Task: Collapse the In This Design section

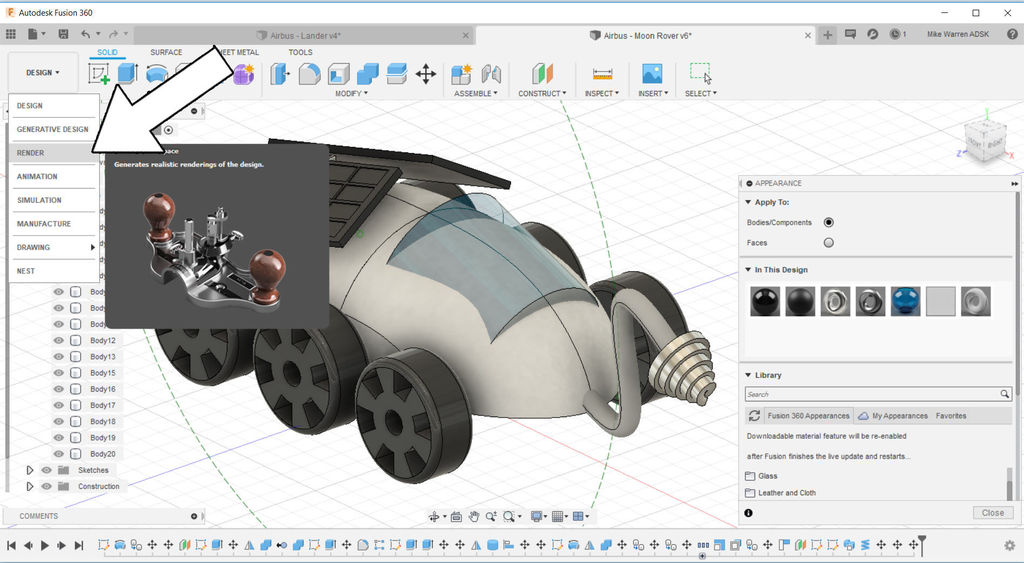Action: point(747,270)
